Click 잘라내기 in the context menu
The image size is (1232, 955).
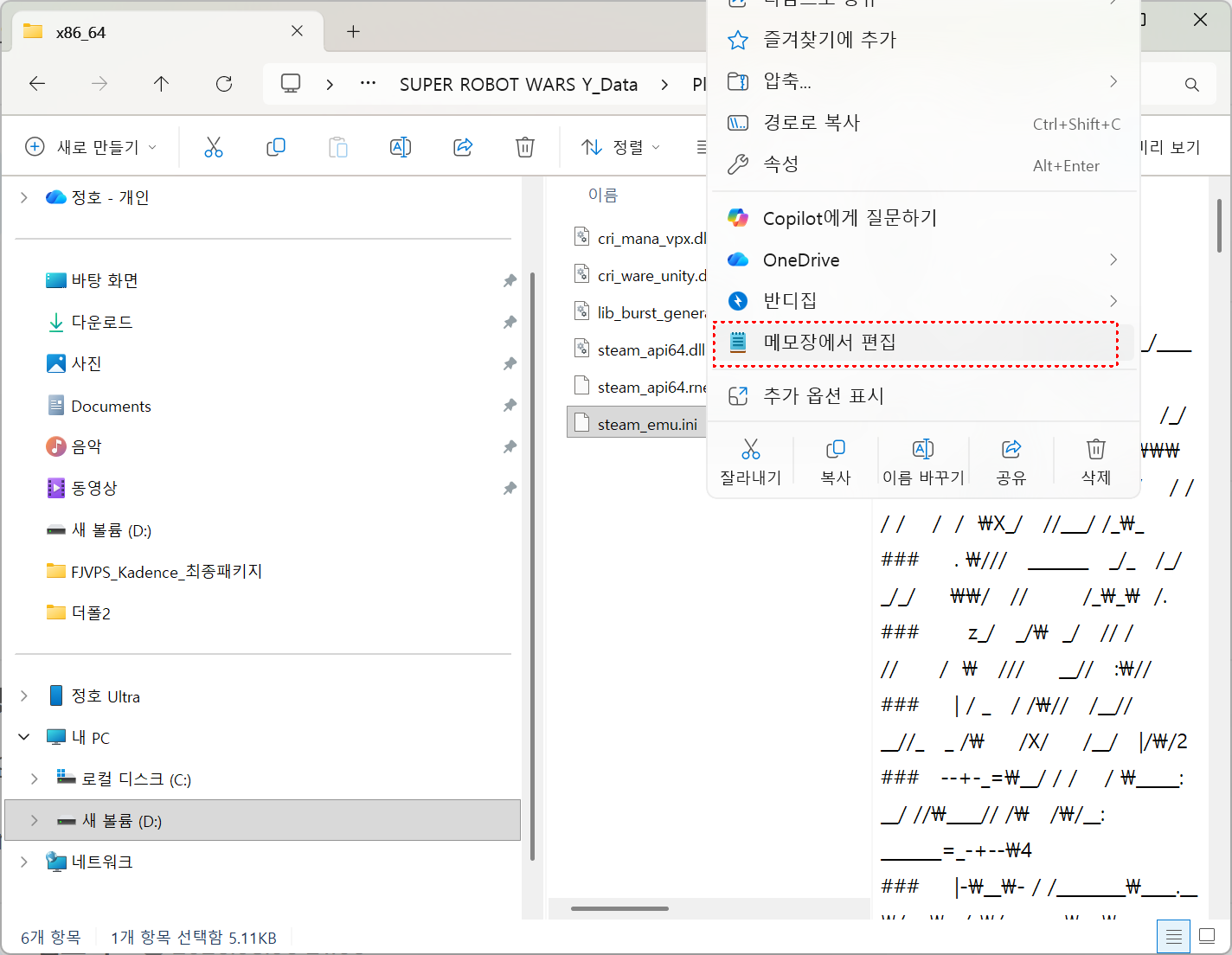751,462
